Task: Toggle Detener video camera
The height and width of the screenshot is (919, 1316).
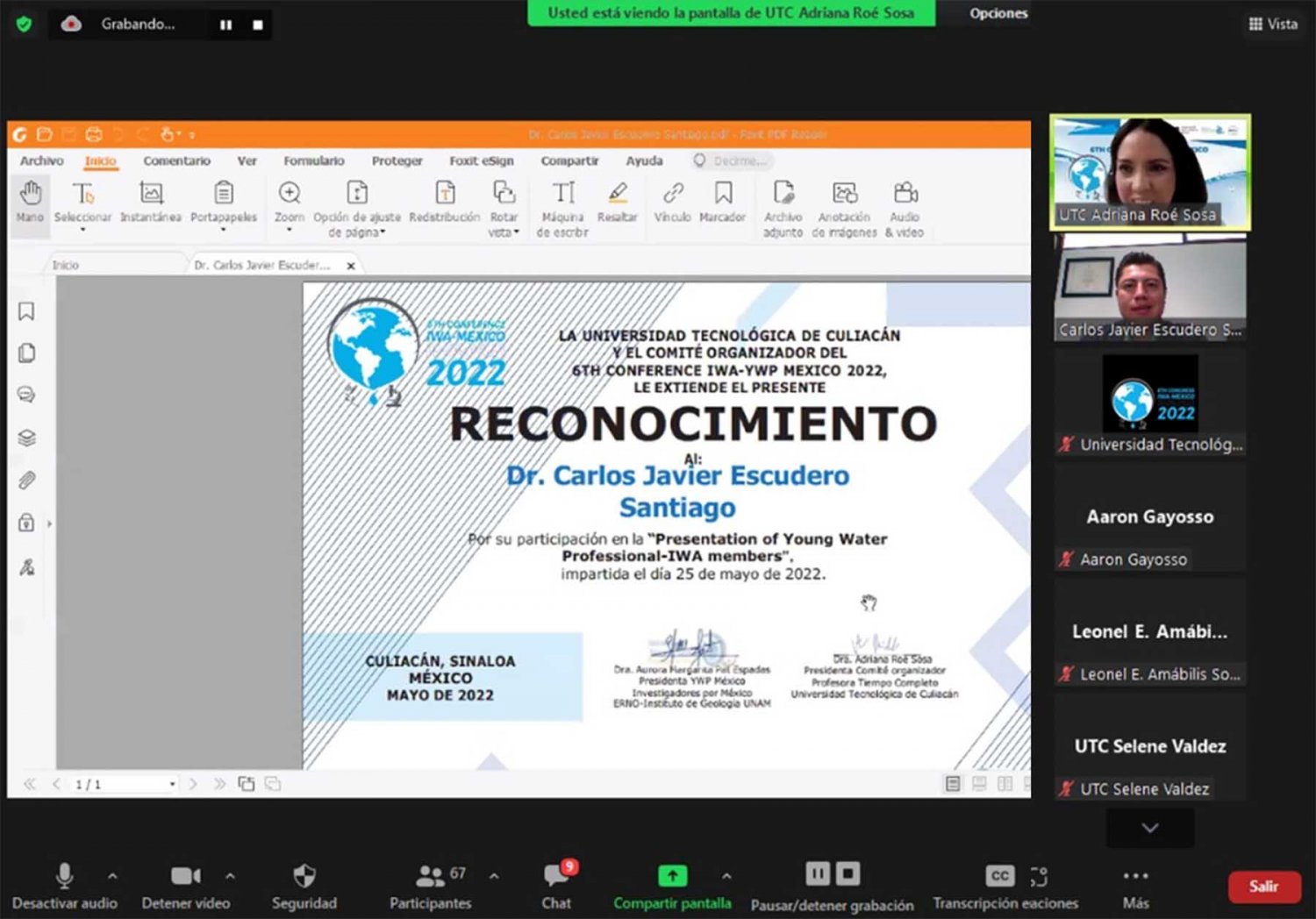Action: pyautogui.click(x=186, y=886)
